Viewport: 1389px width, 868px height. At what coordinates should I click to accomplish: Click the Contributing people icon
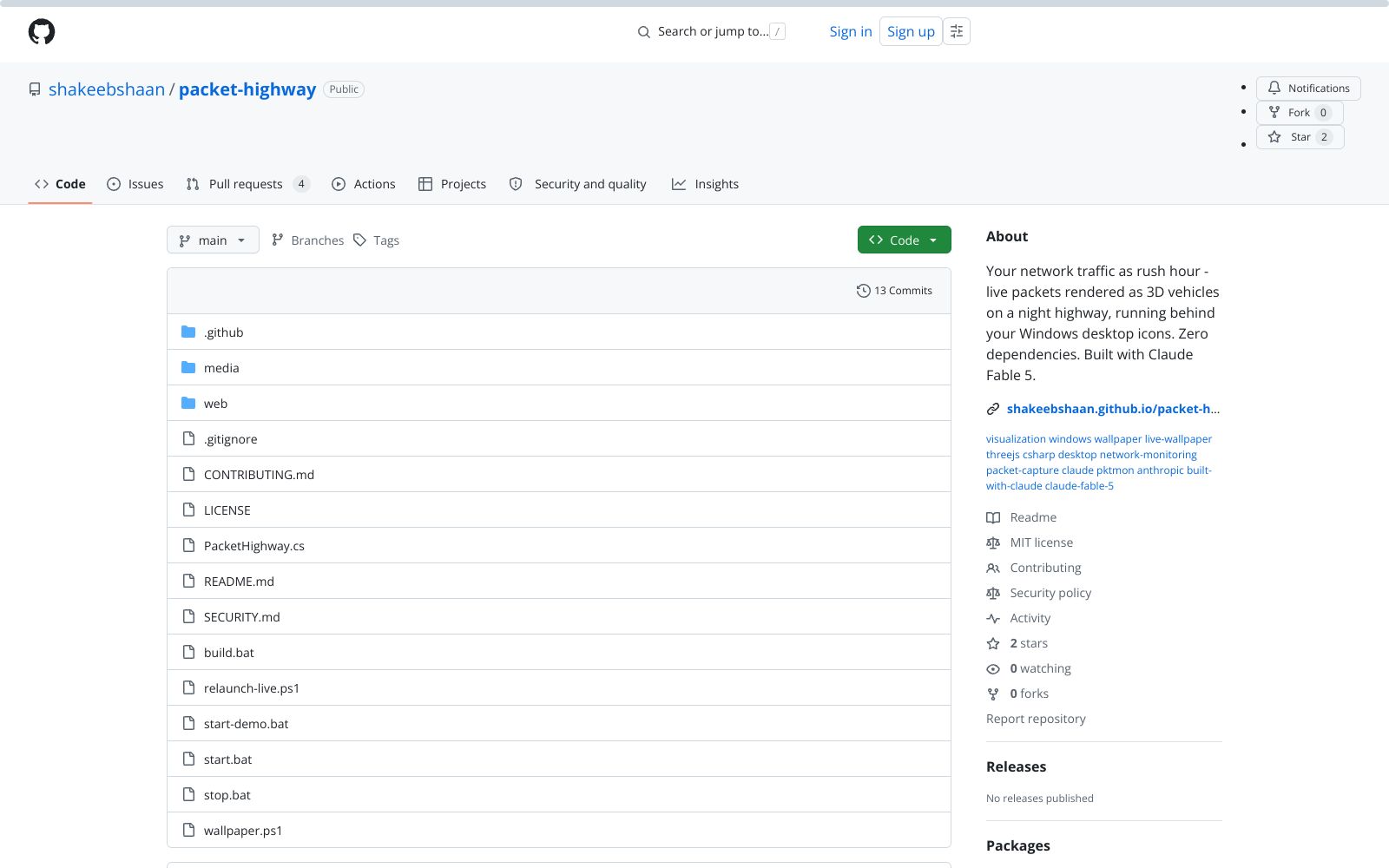993,568
